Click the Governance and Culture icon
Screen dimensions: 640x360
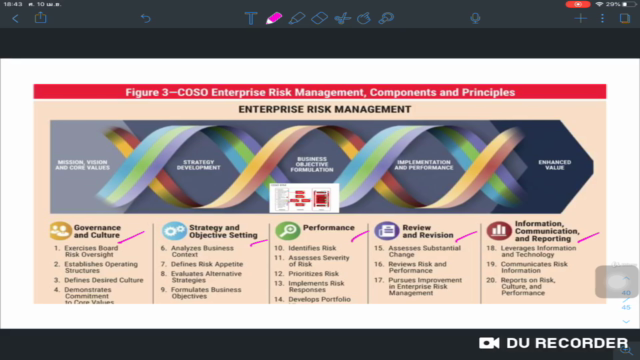click(60, 231)
